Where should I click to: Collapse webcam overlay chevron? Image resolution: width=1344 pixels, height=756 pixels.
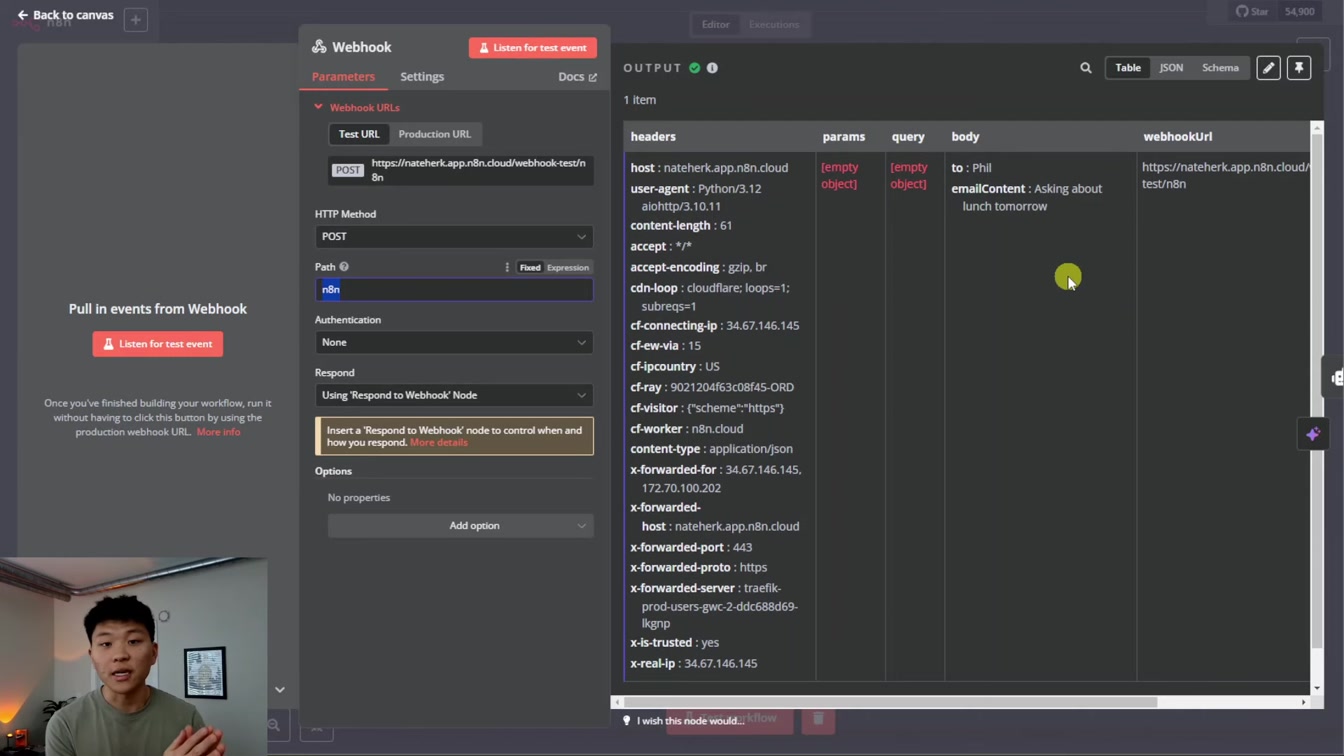(x=280, y=690)
